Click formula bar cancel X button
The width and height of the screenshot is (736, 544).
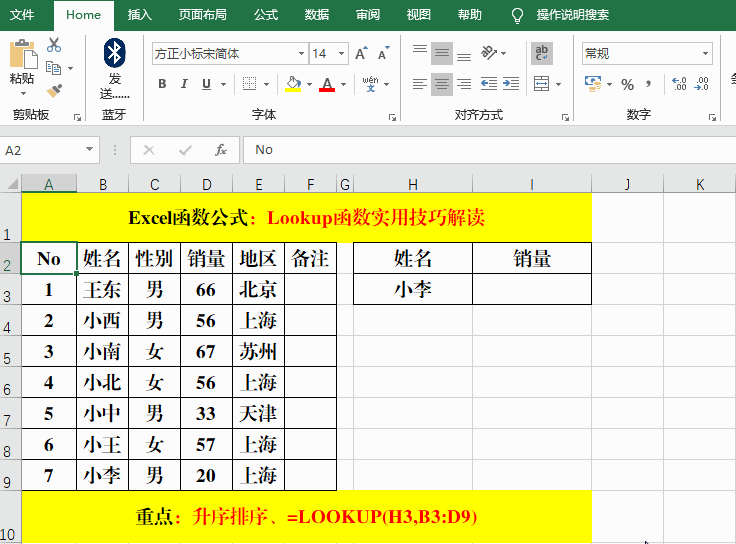click(149, 150)
